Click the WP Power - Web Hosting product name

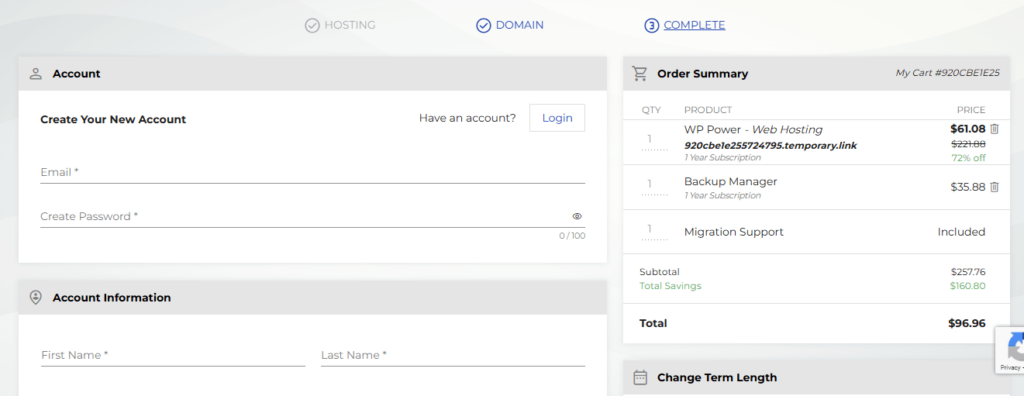(x=754, y=129)
